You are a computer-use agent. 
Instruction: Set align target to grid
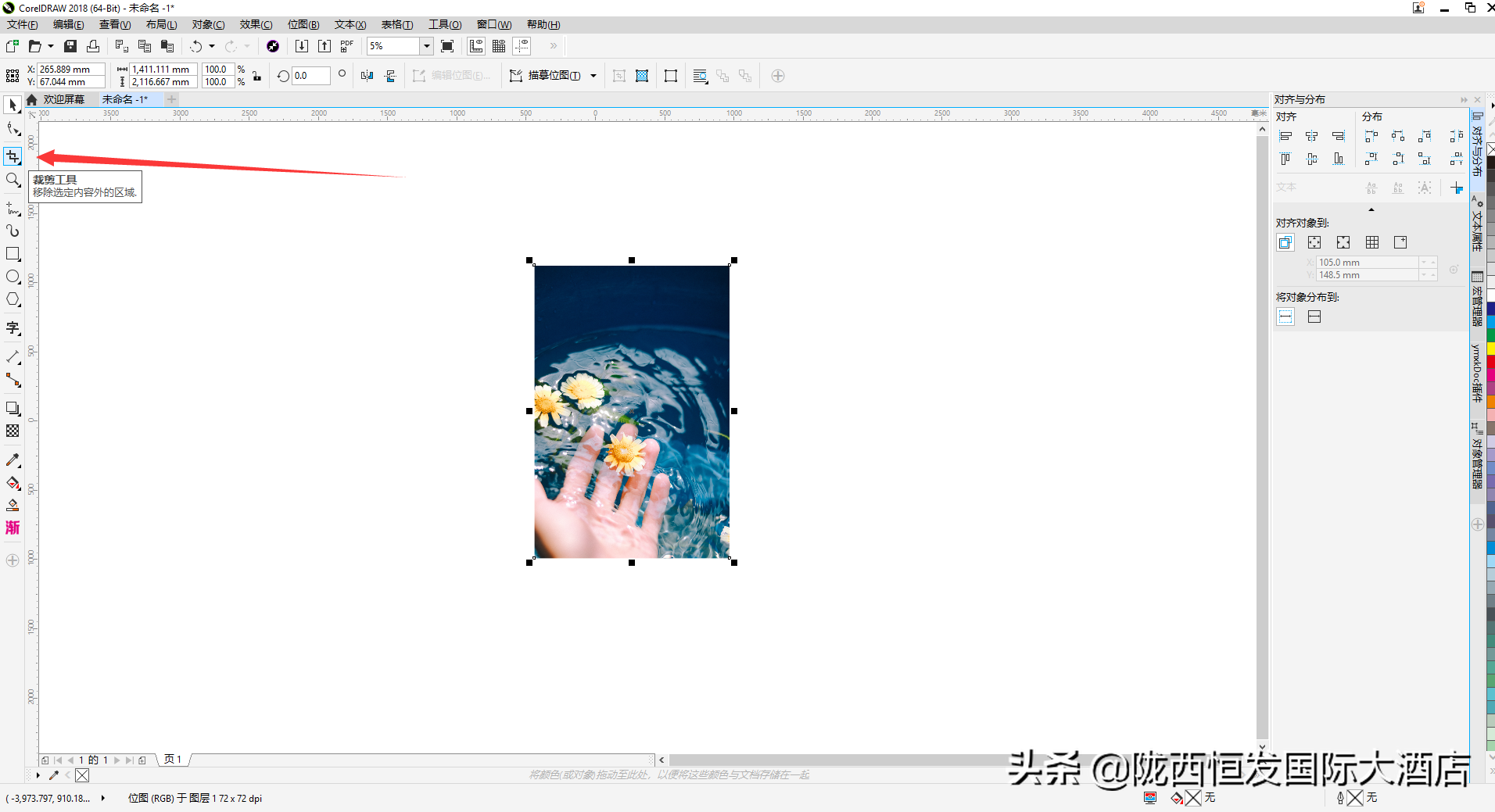[1372, 242]
